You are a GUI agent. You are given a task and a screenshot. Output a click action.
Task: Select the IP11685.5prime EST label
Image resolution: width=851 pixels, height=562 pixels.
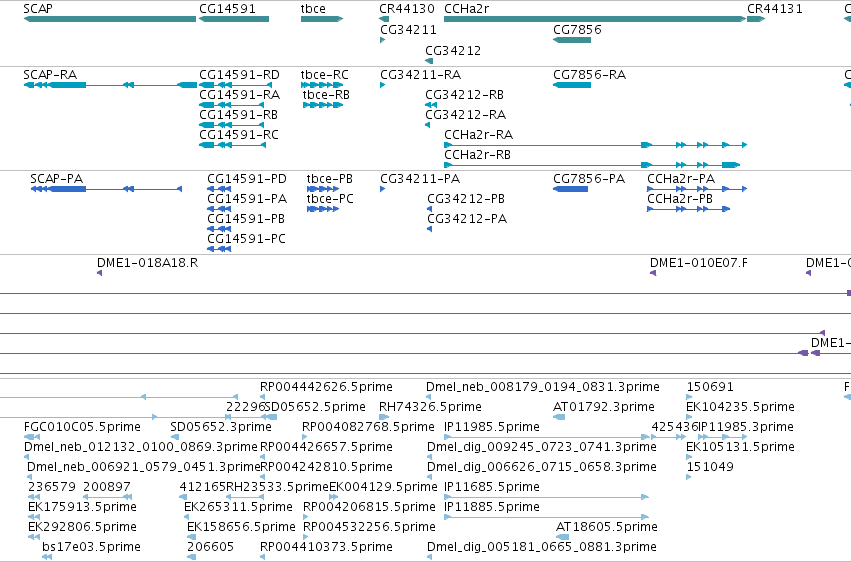(x=492, y=488)
